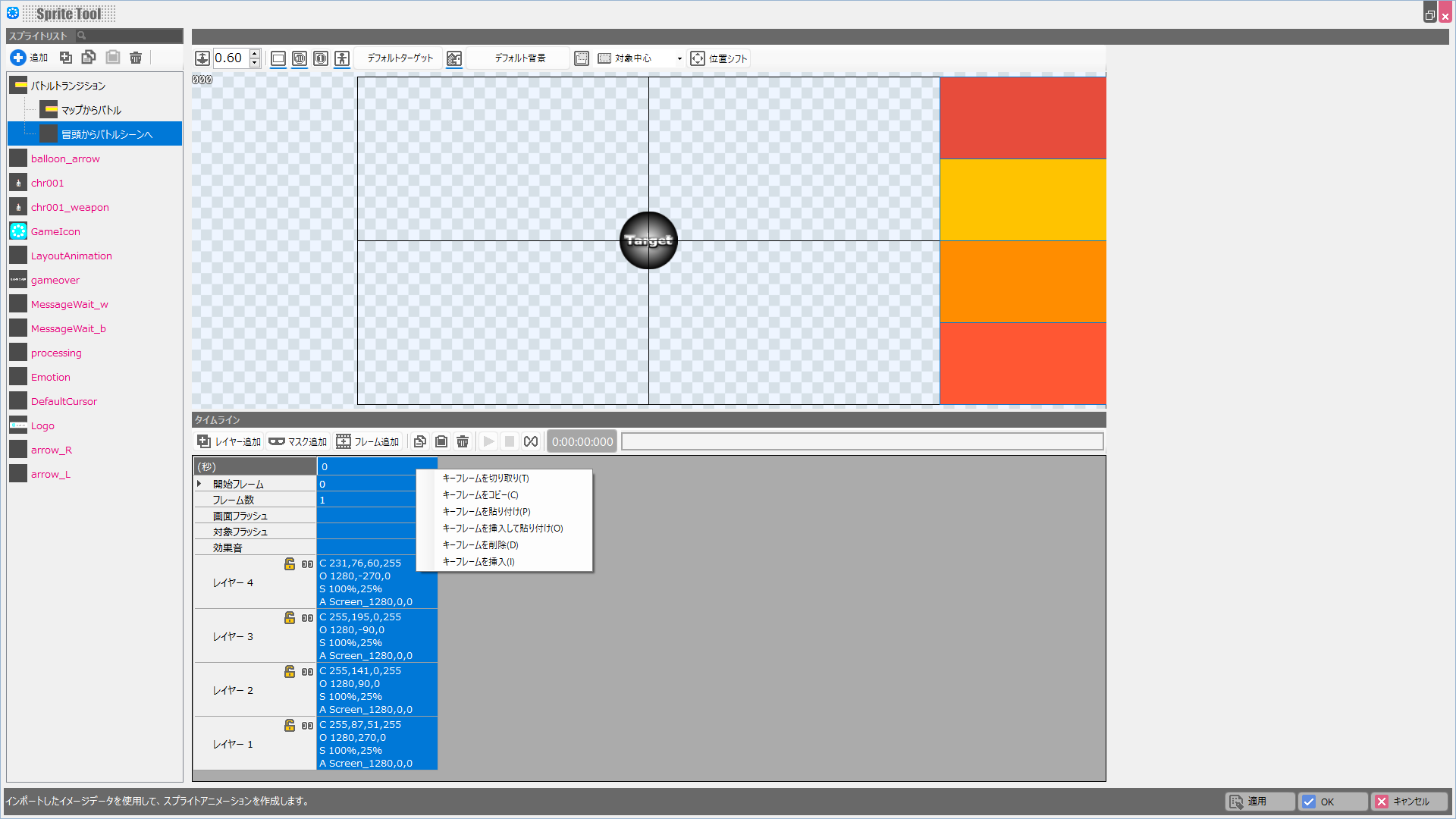This screenshot has width=1456, height=819.
Task: Click the OK button
Action: pos(1332,802)
